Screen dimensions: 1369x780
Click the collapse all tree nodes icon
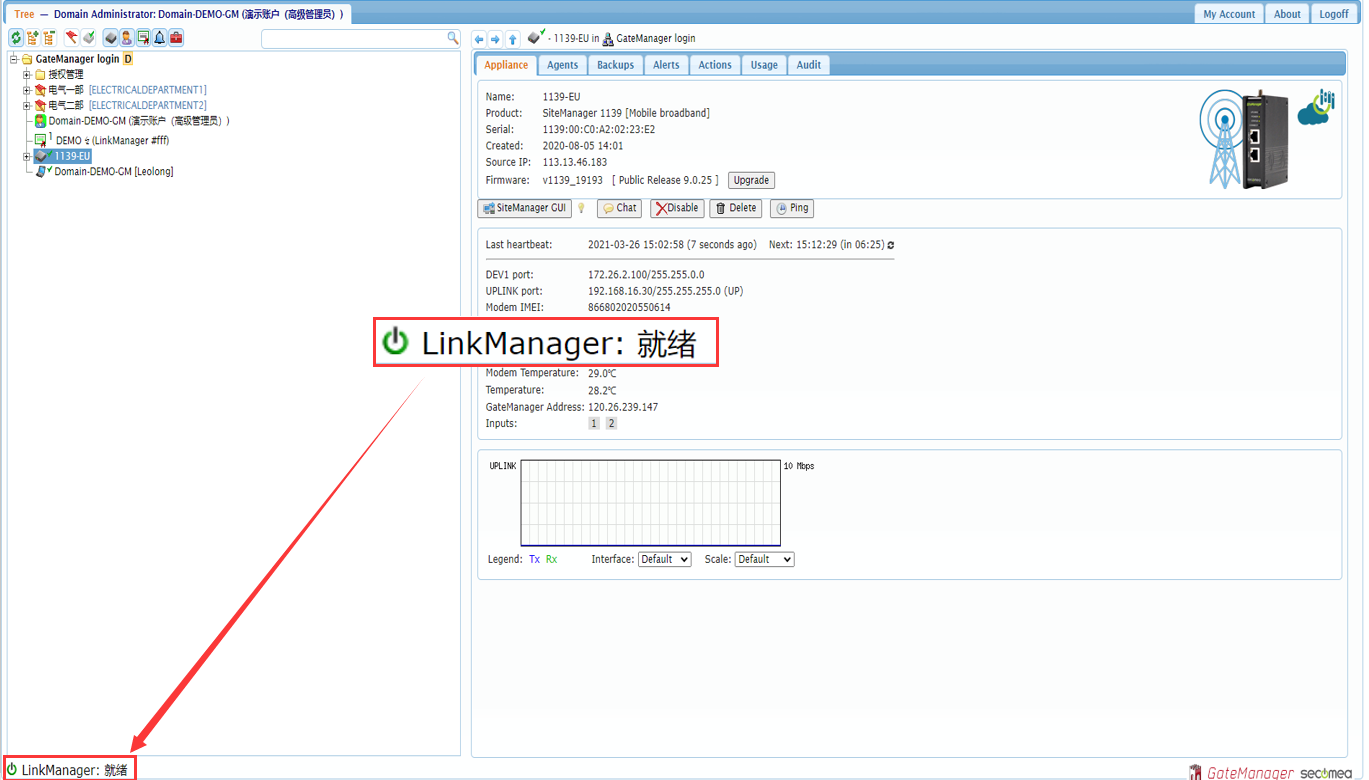click(48, 38)
